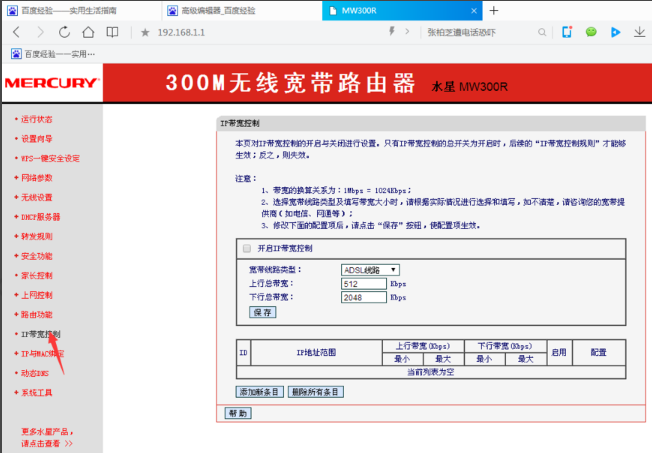Open the downloads arrow icon
Image resolution: width=652 pixels, height=453 pixels.
pos(639,32)
